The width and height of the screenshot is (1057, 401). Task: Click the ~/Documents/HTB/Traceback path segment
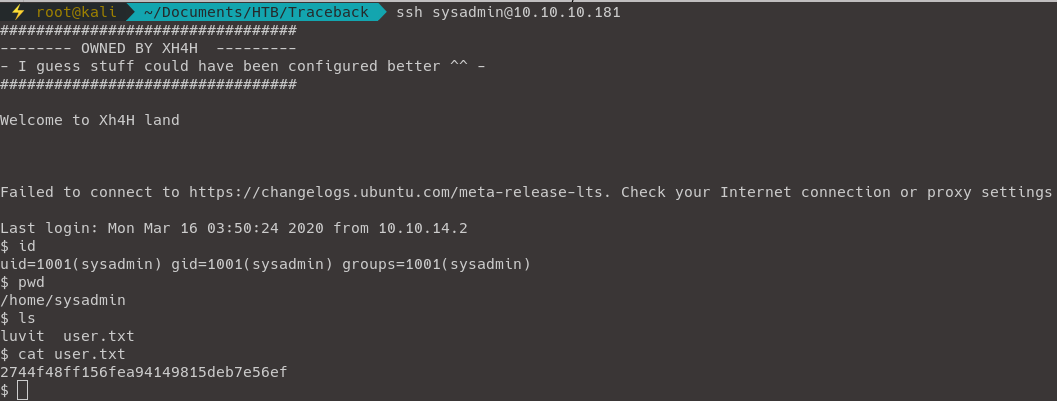[x=255, y=12]
